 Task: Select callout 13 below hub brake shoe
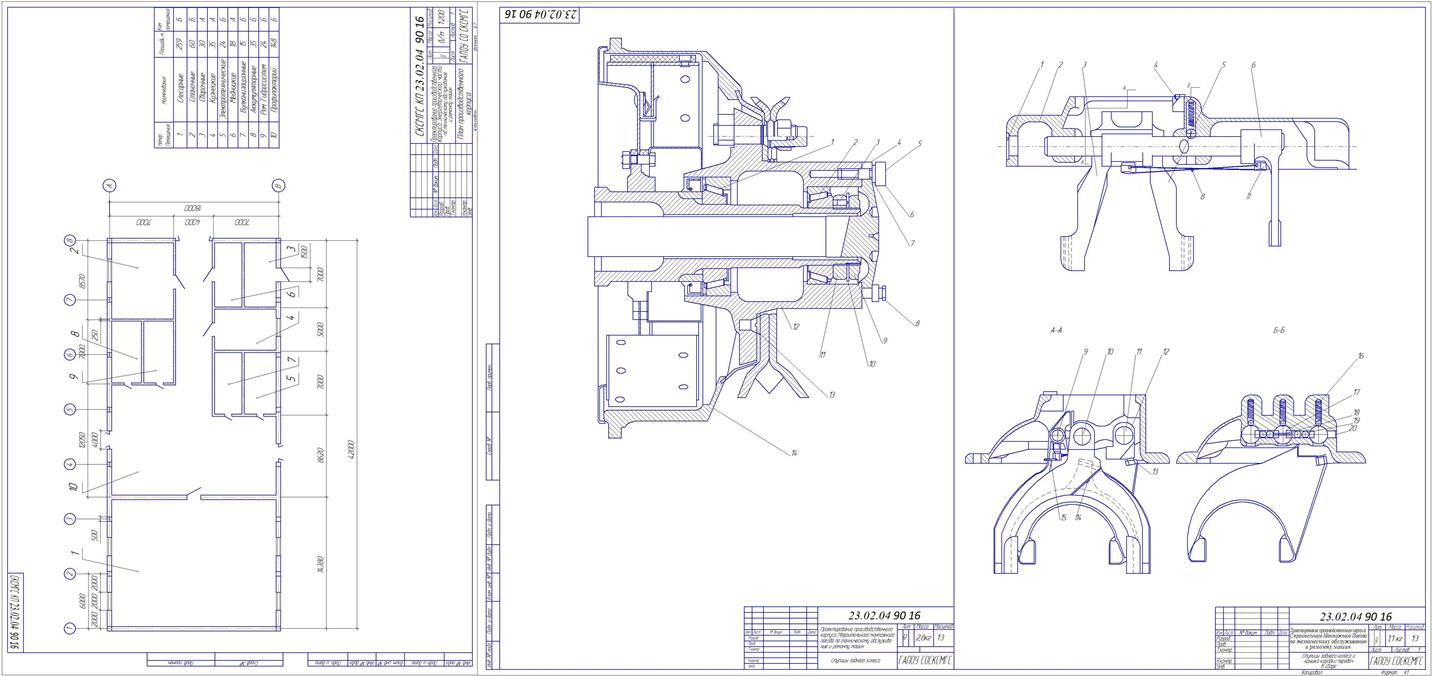831,394
